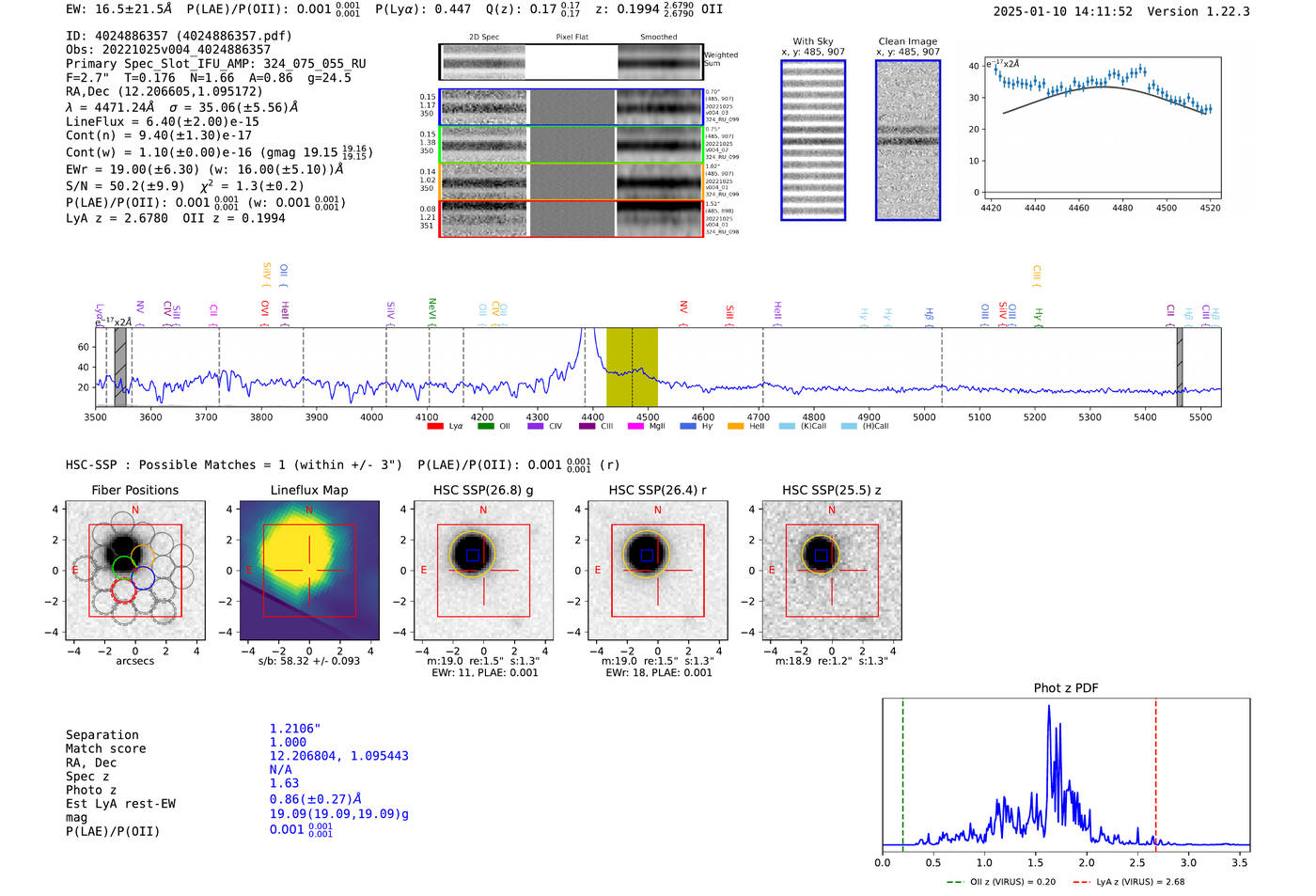Click the timestamp 2025-01-10 14:11:52
The image size is (1316, 896).
1063,11
